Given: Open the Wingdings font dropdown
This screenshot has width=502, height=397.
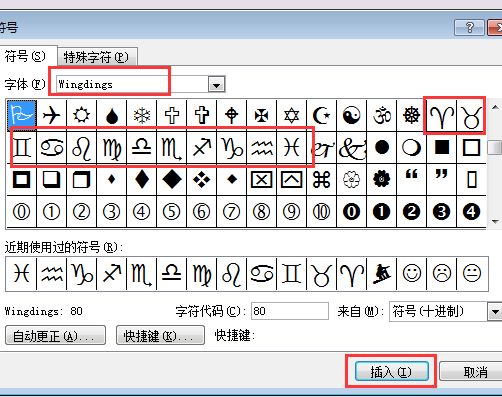Looking at the screenshot, I should pyautogui.click(x=216, y=85).
